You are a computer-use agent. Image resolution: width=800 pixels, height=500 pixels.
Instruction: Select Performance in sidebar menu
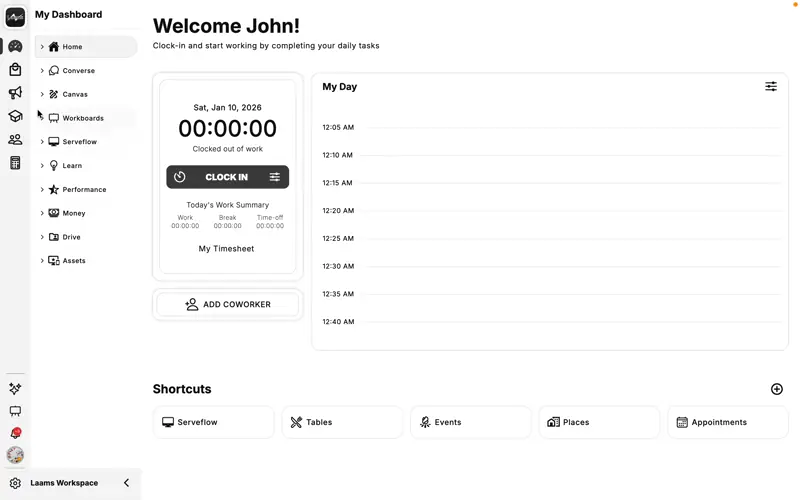click(86, 189)
